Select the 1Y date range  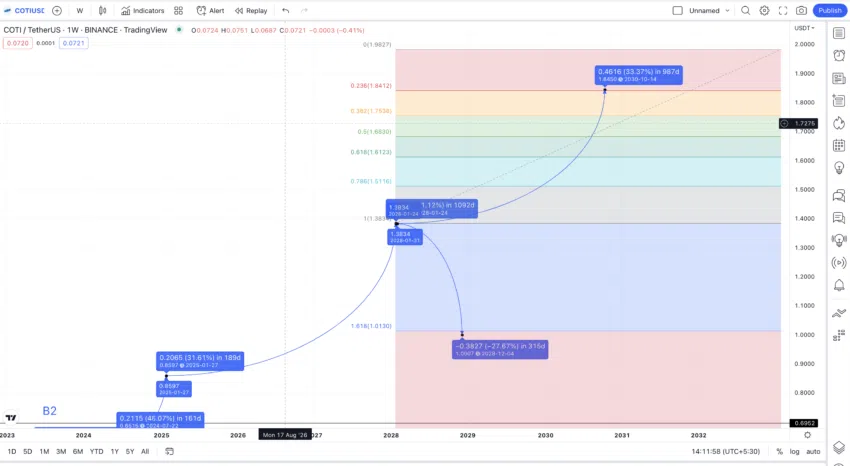[114, 451]
